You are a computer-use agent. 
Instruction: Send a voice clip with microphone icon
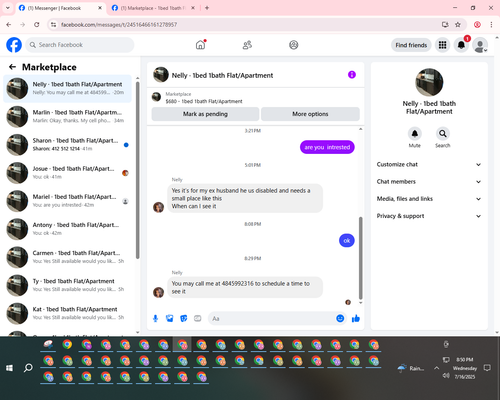coord(155,318)
